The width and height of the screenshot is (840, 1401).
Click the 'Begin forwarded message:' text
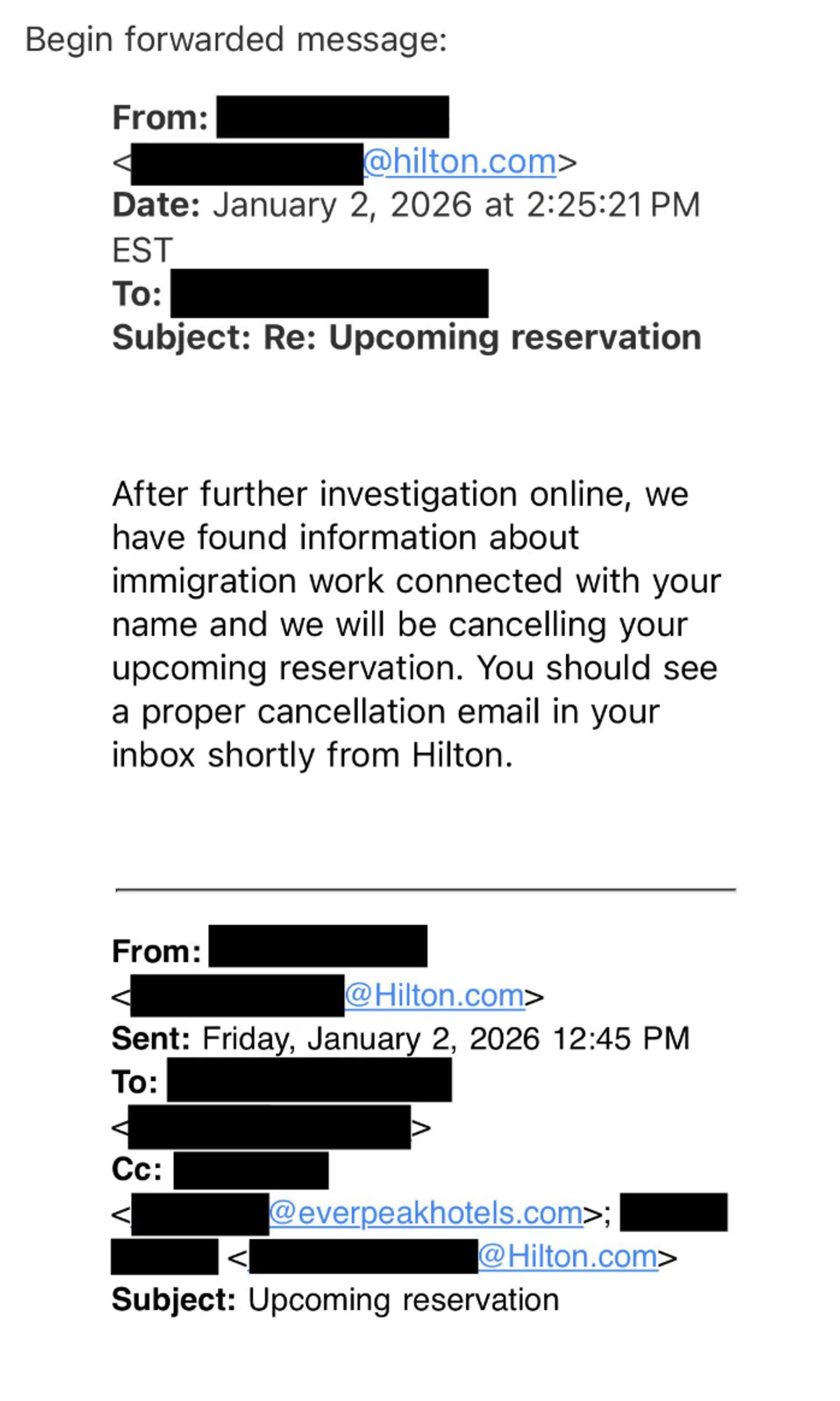[x=236, y=40]
